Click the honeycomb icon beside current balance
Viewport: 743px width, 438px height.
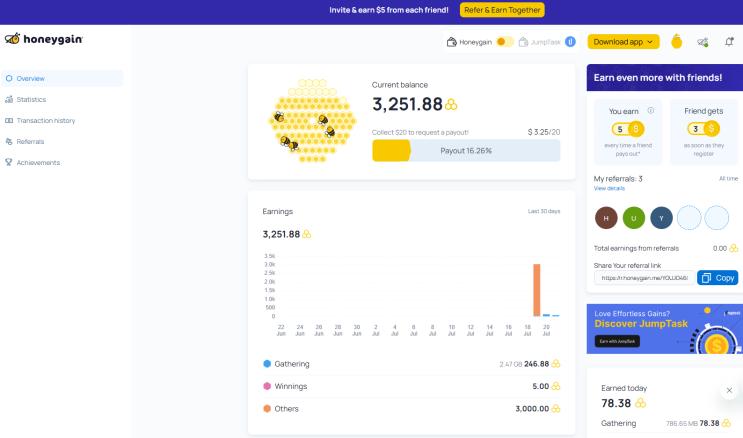pyautogui.click(x=451, y=104)
